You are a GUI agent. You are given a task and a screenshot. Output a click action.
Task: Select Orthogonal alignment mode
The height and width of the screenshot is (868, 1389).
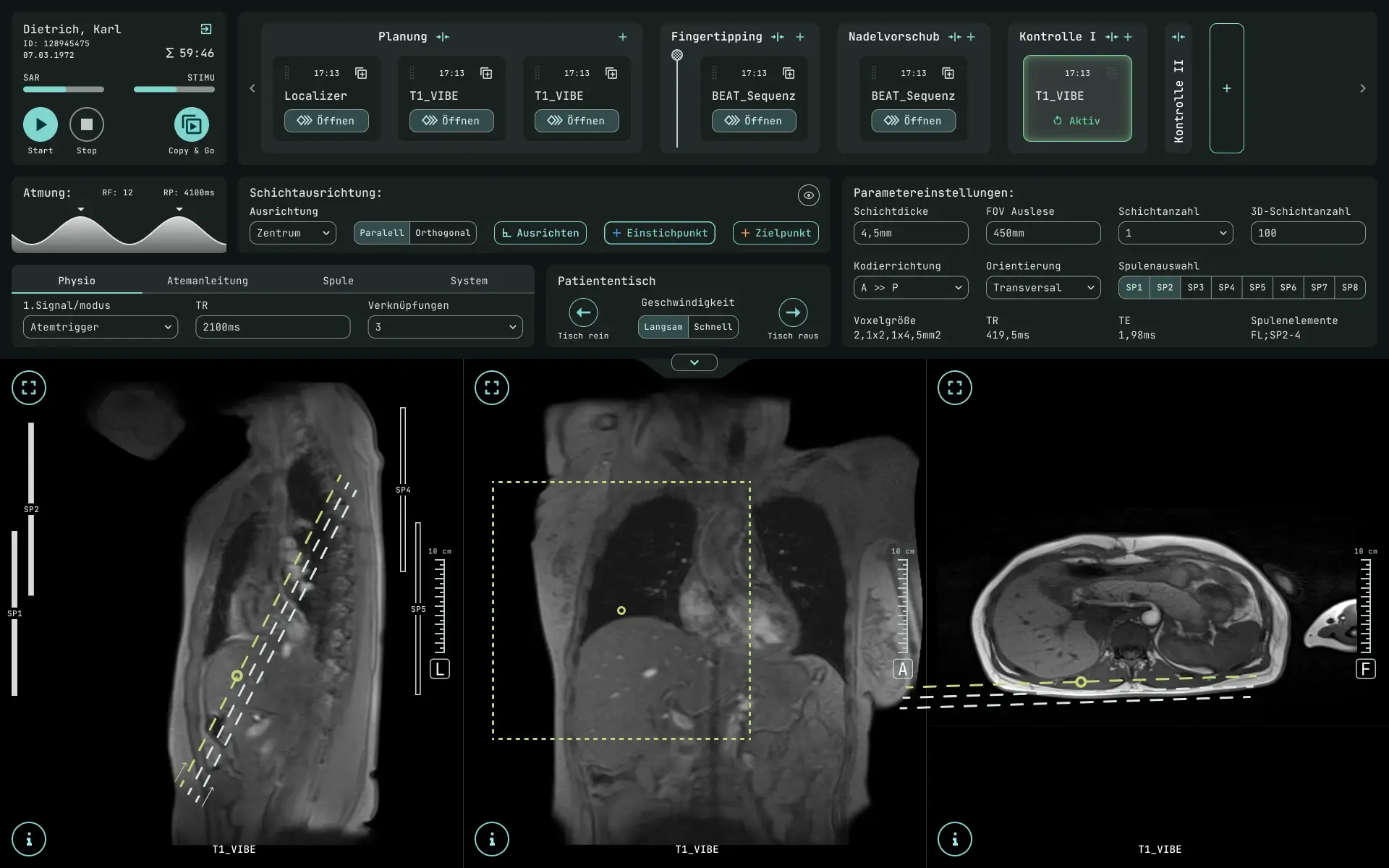tap(443, 233)
